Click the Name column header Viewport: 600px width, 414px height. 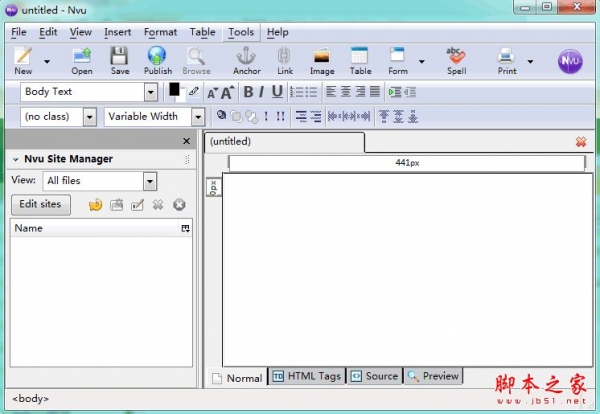coord(95,228)
